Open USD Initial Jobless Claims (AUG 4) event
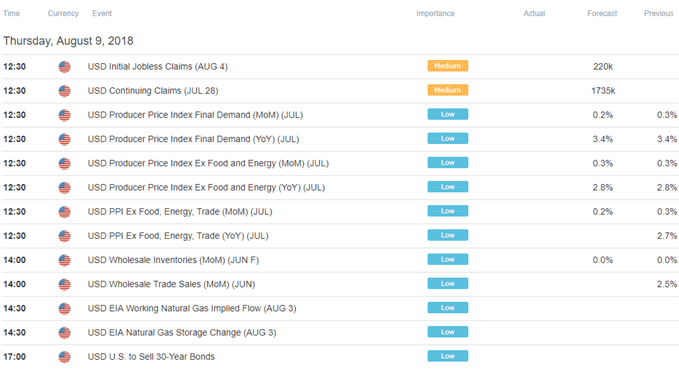Image resolution: width=679 pixels, height=371 pixels. pyautogui.click(x=158, y=67)
